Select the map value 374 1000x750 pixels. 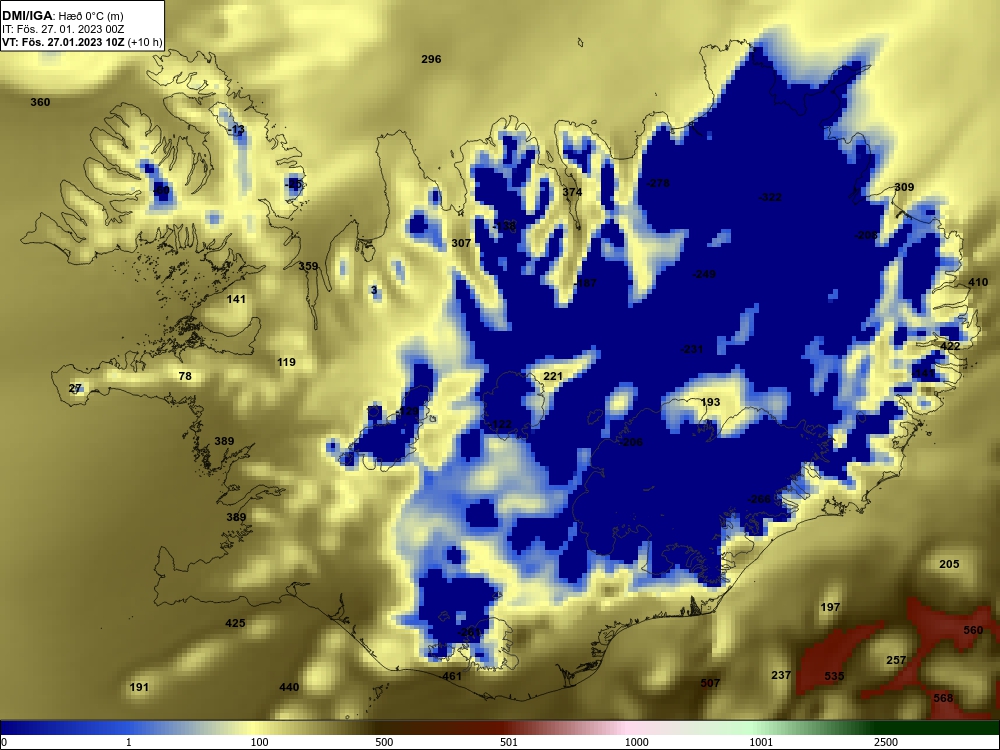point(572,192)
